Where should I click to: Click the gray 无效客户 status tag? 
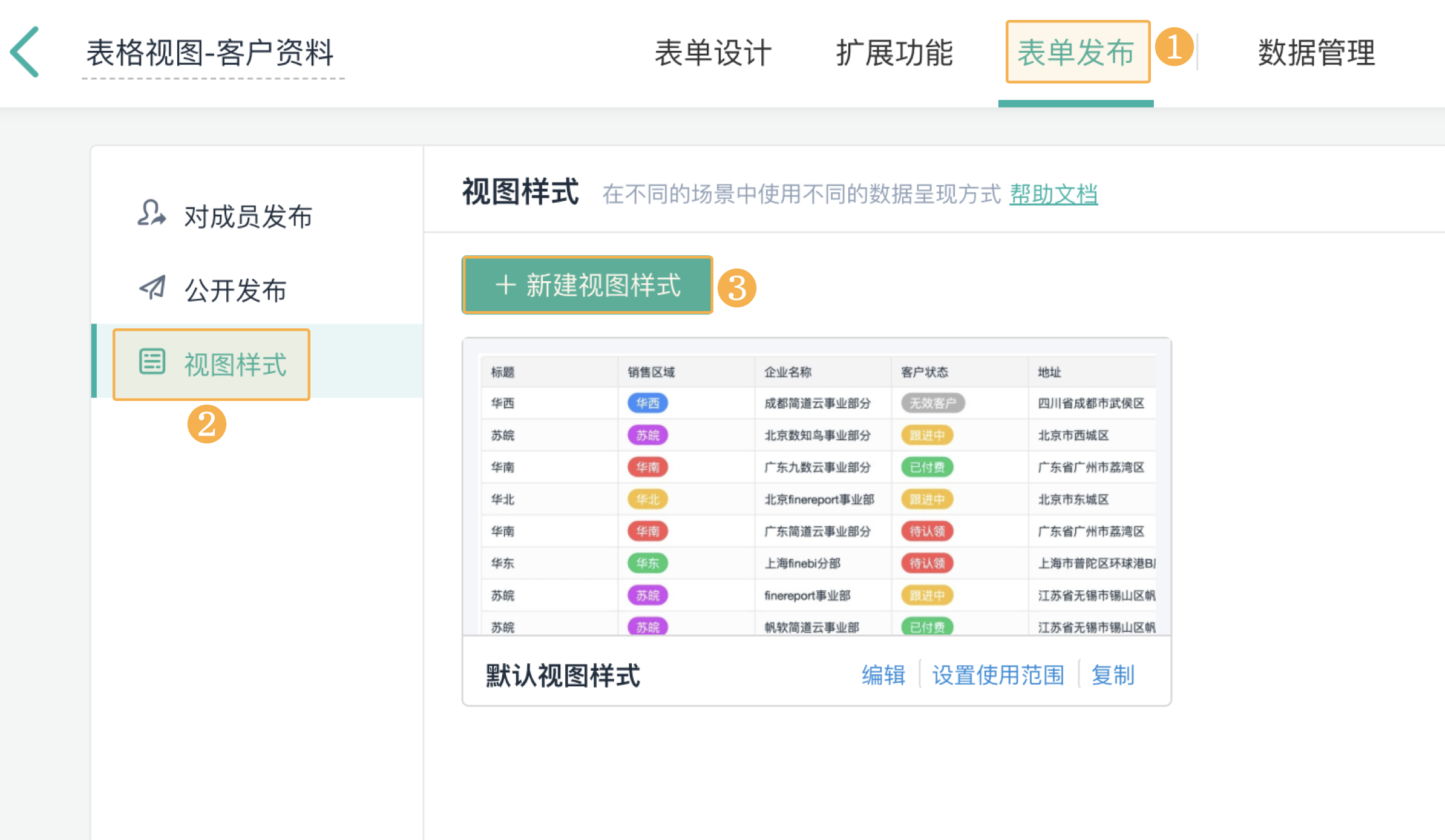tap(933, 403)
